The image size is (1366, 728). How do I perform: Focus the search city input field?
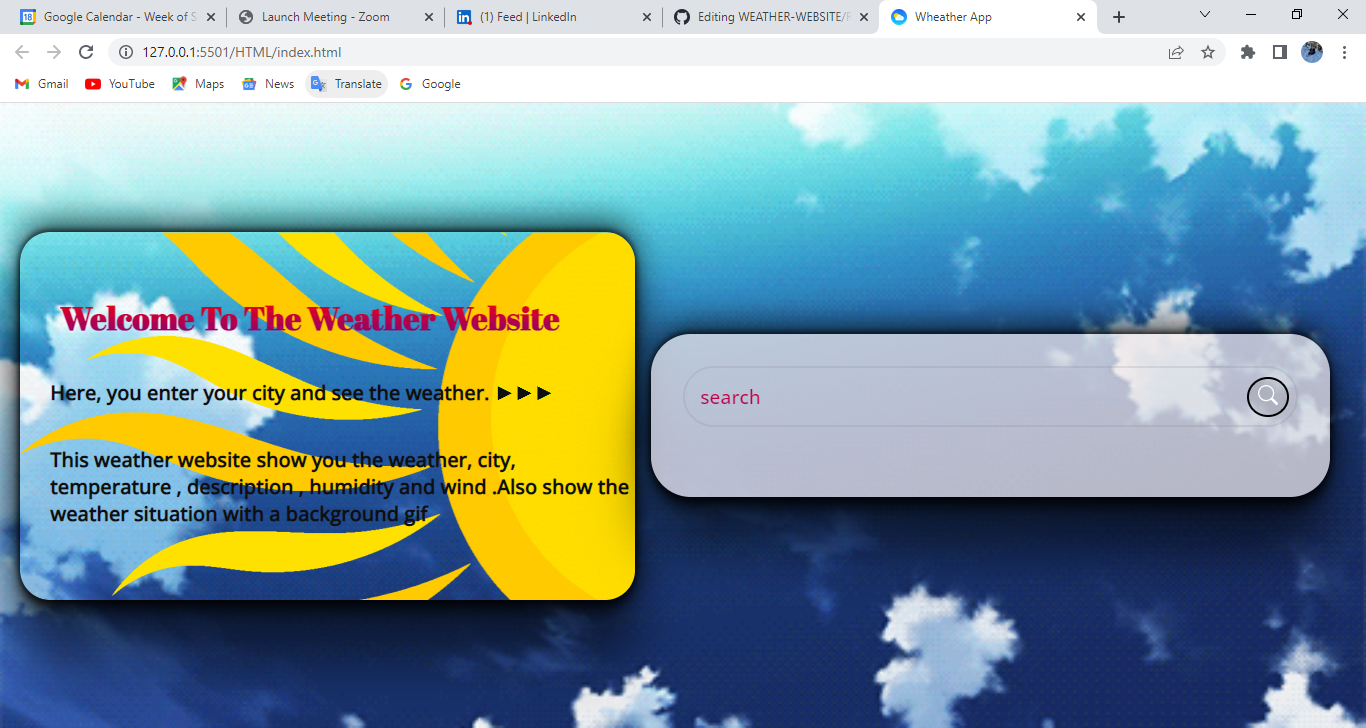point(990,397)
